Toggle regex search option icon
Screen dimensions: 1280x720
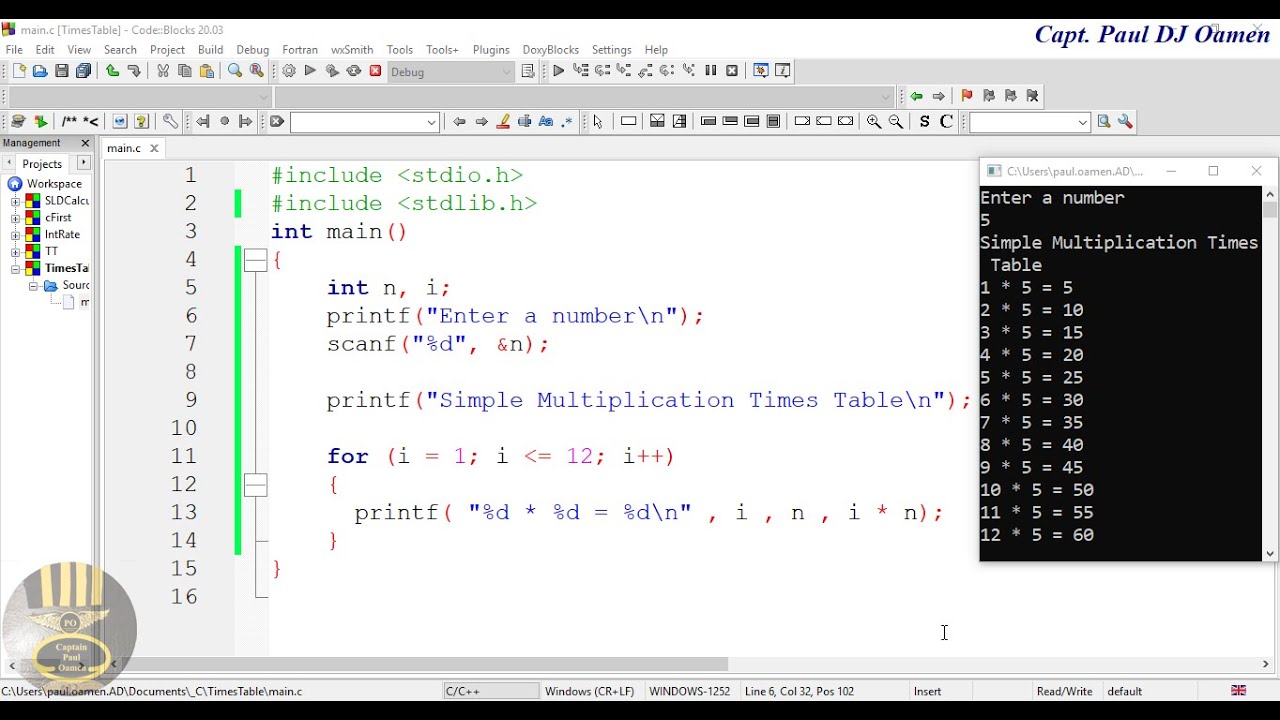[568, 121]
